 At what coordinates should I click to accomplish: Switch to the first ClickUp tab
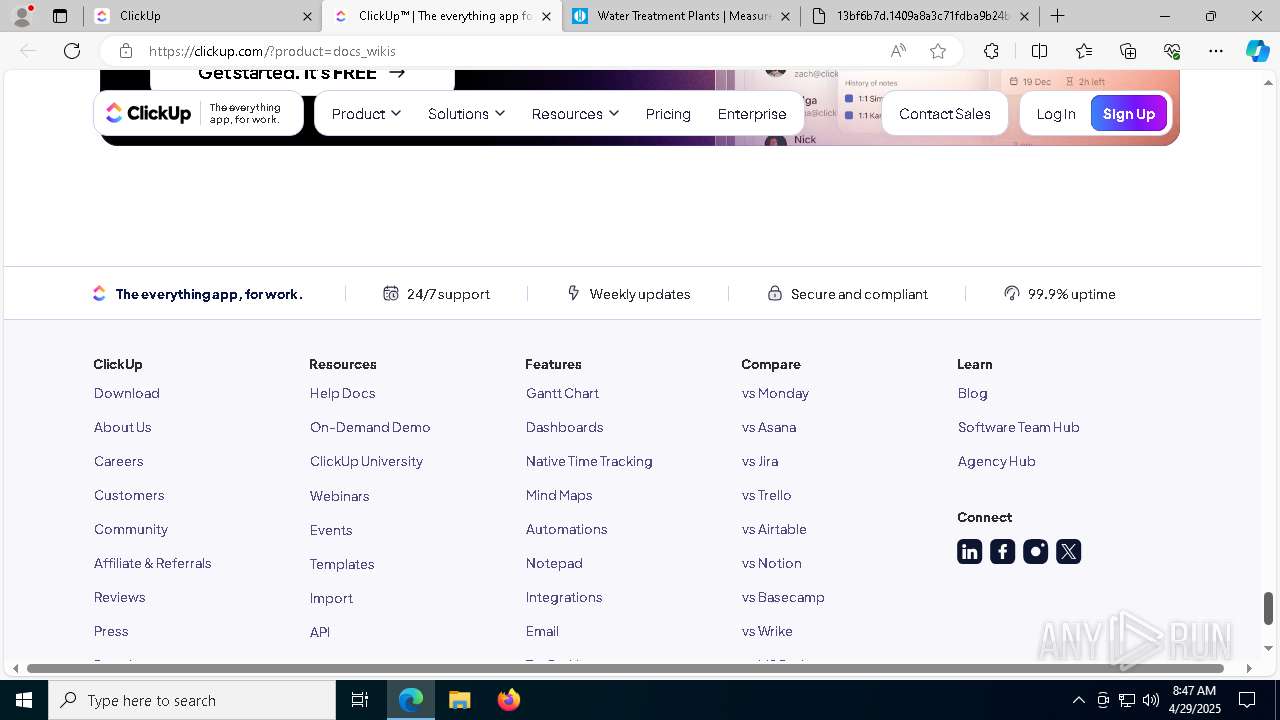[x=202, y=16]
